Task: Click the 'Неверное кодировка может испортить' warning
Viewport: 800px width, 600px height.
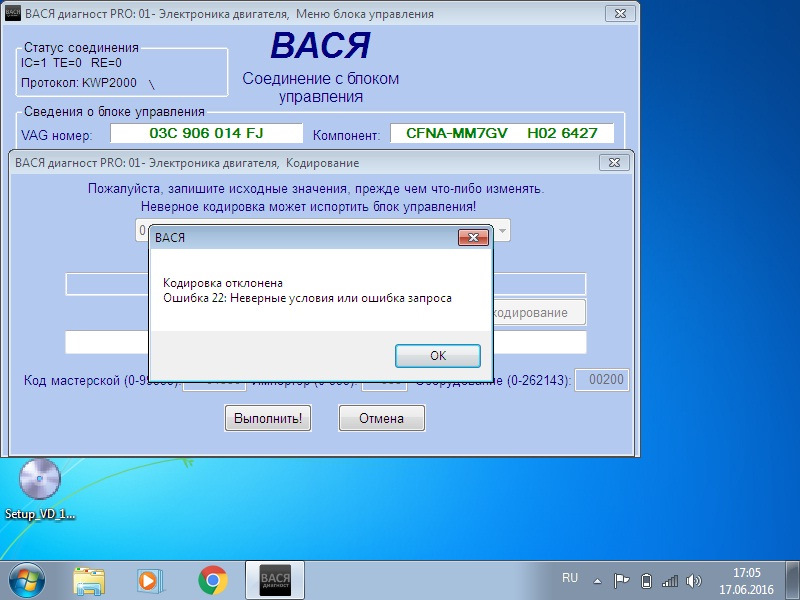Action: pos(308,207)
